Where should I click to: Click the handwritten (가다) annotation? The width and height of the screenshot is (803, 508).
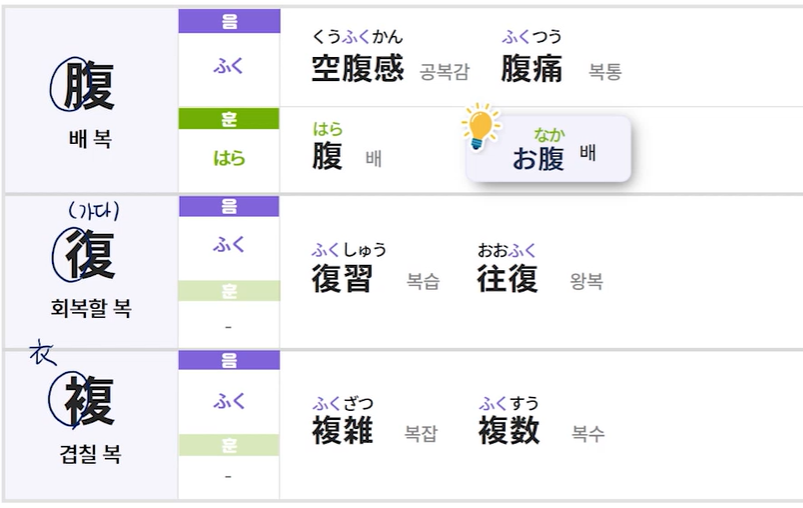[x=94, y=210]
